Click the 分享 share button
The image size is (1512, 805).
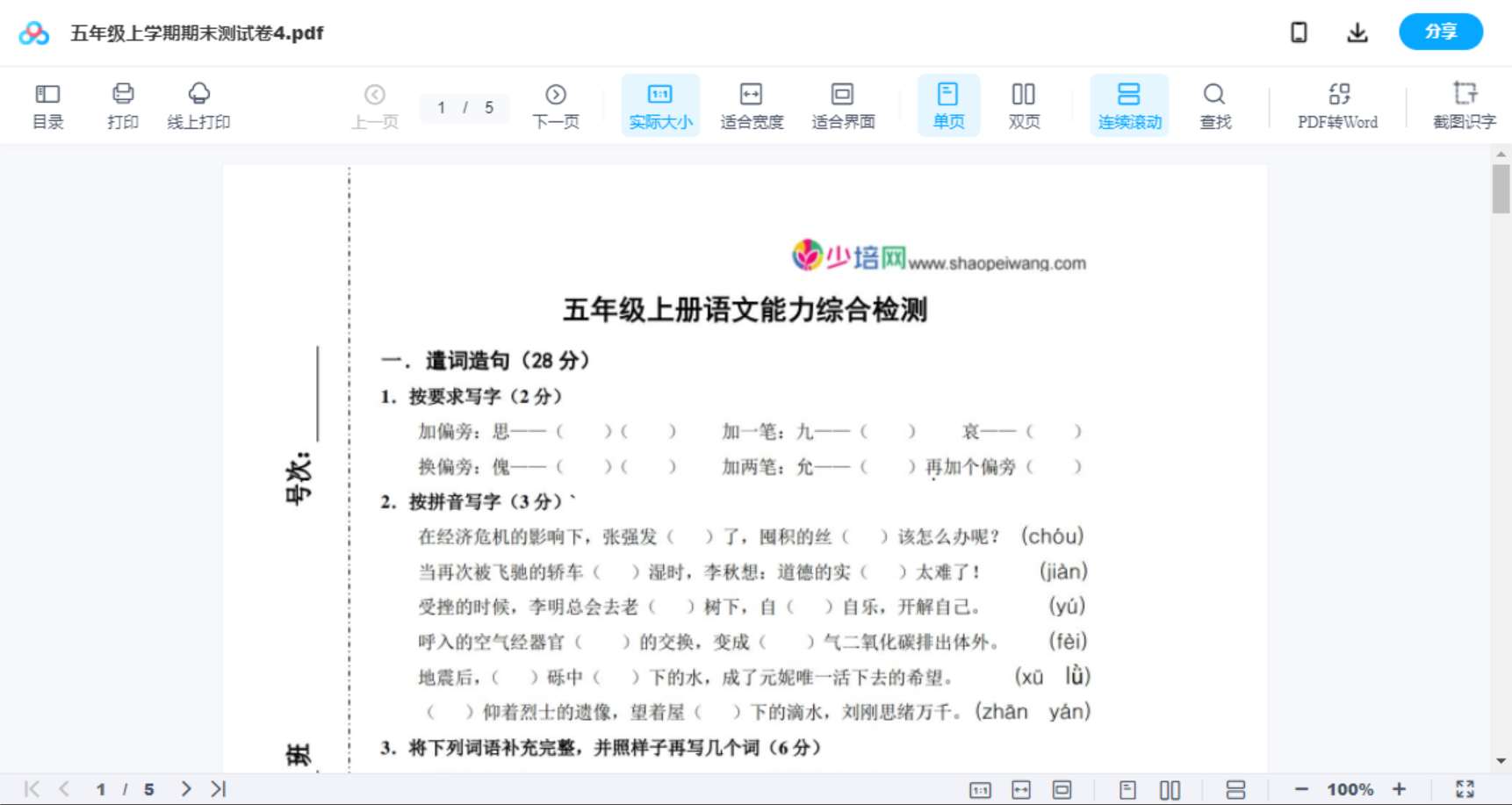(1440, 32)
